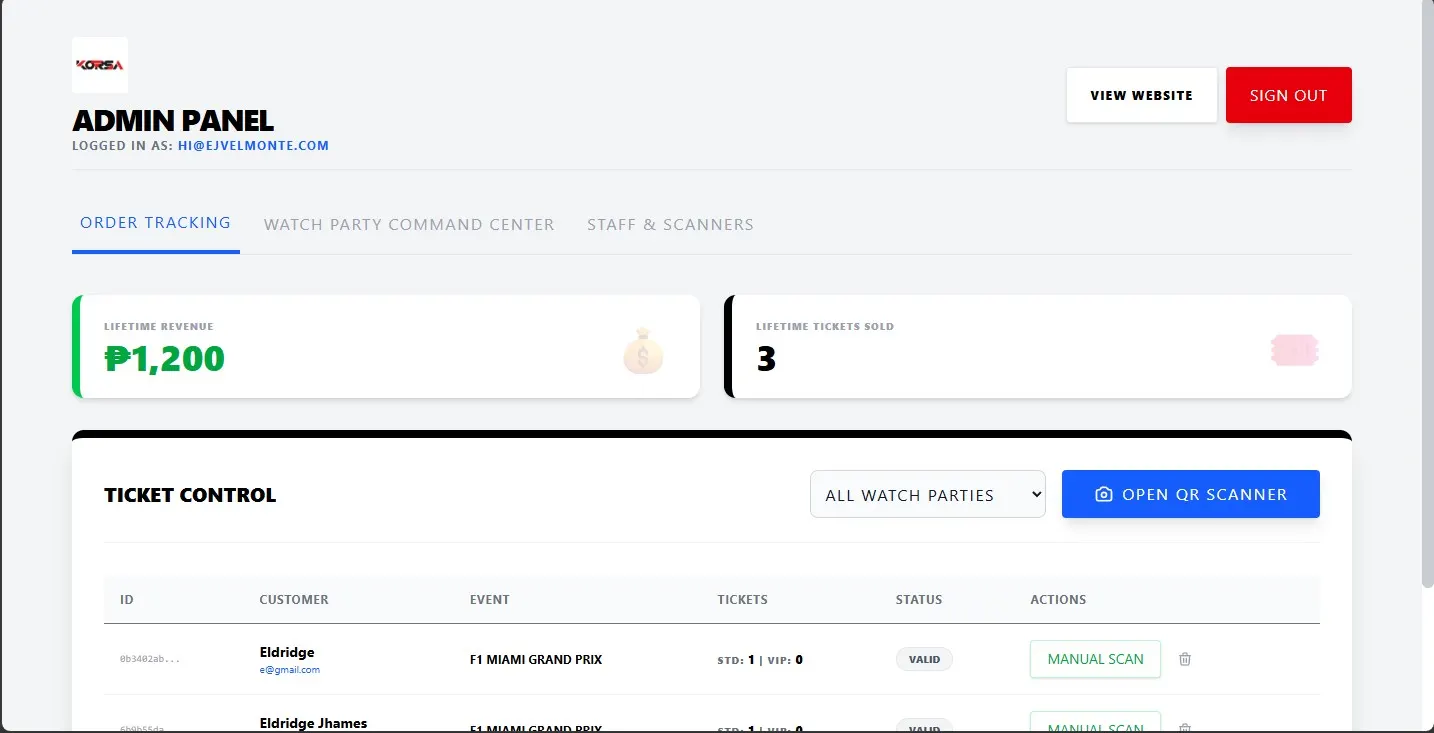Image resolution: width=1434 pixels, height=733 pixels.
Task: Click the Admin Panel title
Action: [173, 121]
